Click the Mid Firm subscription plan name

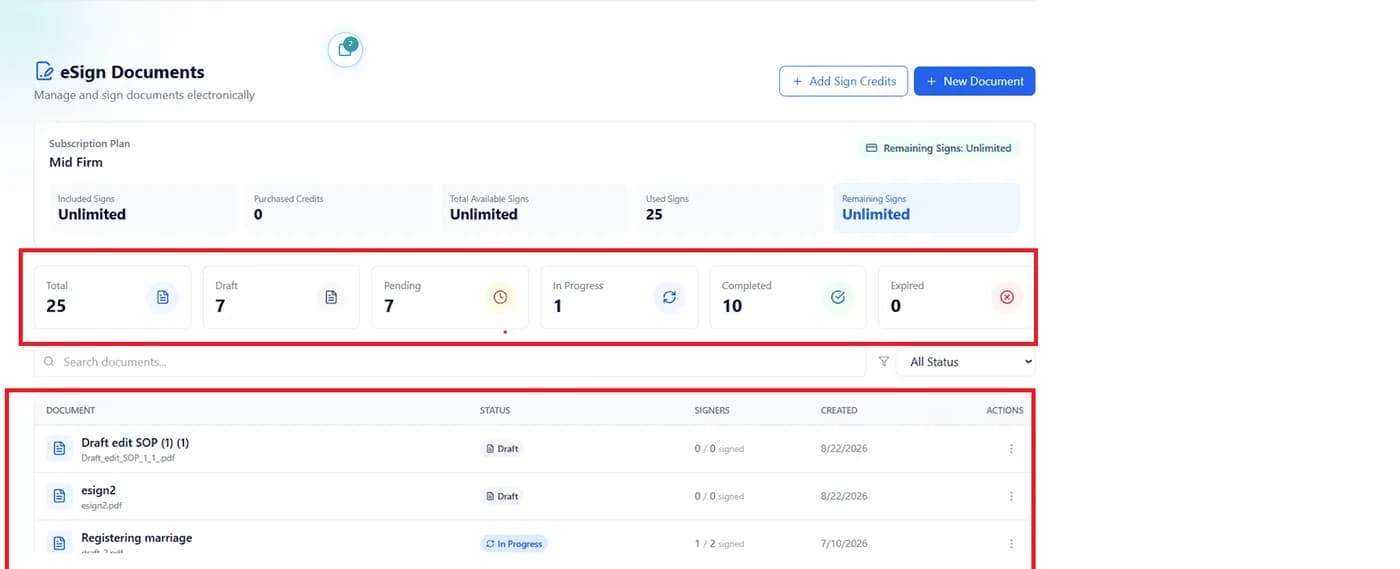coord(76,162)
